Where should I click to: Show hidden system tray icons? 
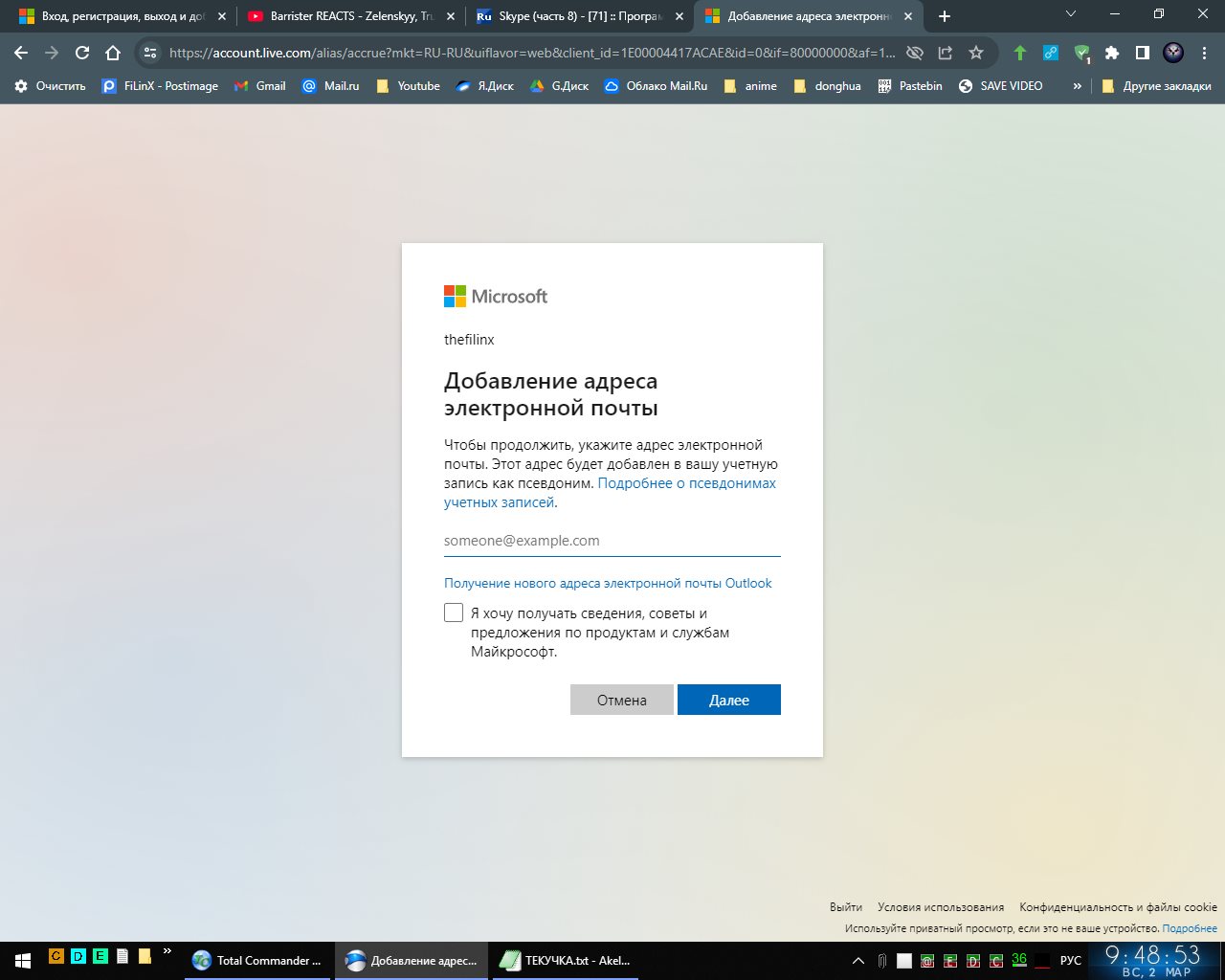pyautogui.click(x=858, y=960)
